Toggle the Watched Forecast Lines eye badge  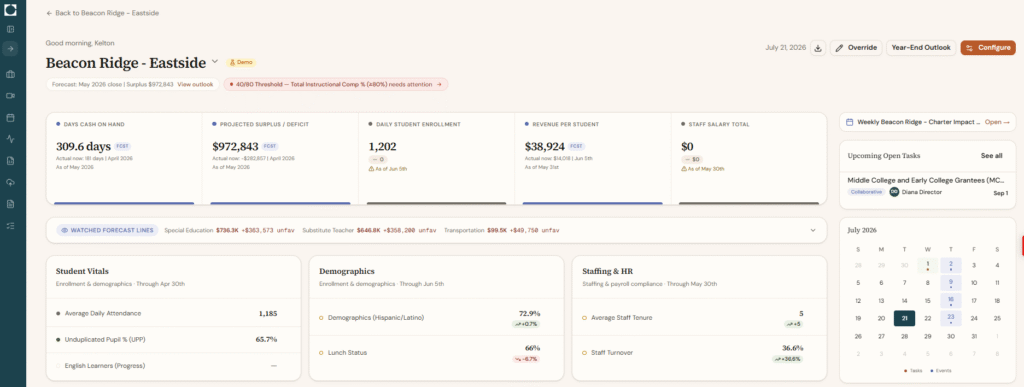click(107, 230)
